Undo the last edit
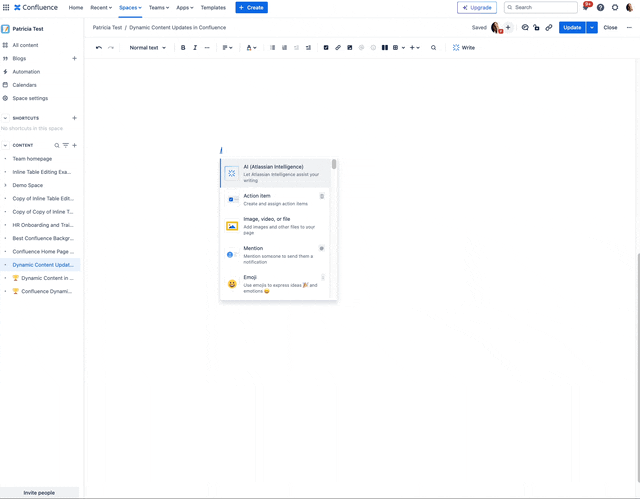 tap(99, 48)
